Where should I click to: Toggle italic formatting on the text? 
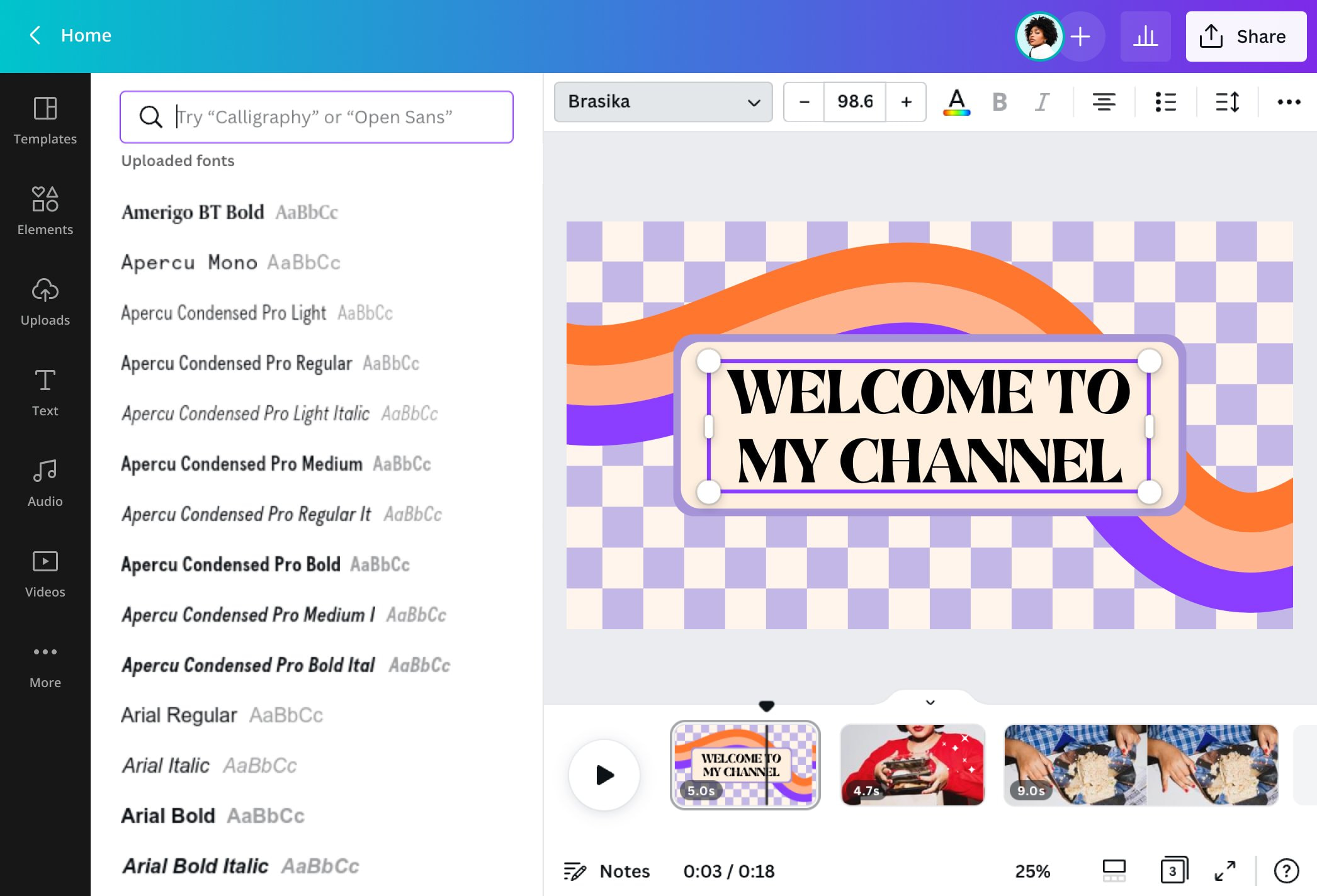click(x=1041, y=101)
